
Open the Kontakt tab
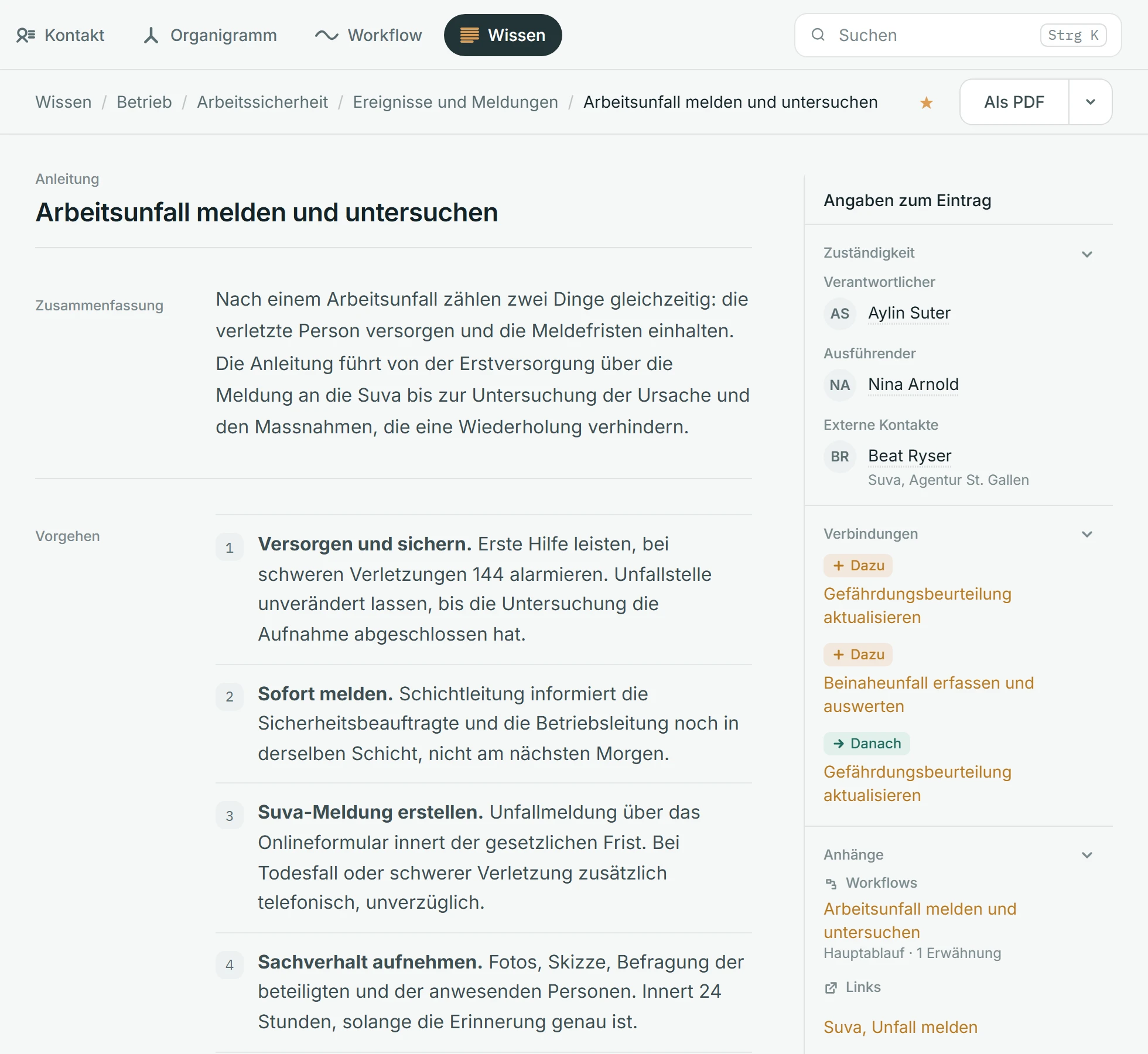coord(60,35)
